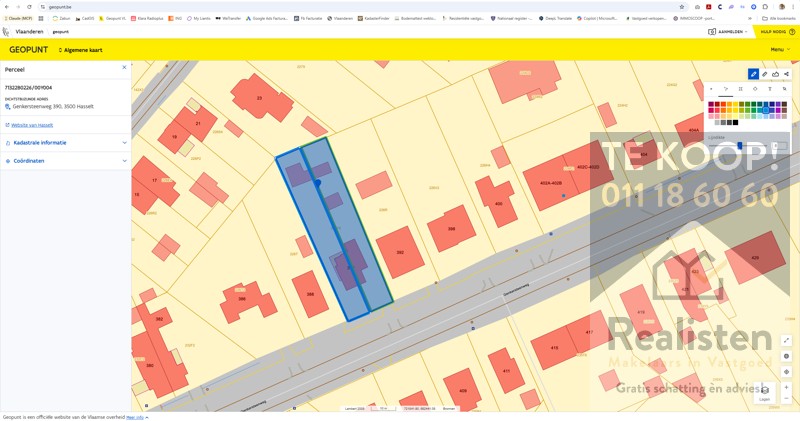
Task: Click the locate-me crosshair icon
Action: pos(787,371)
